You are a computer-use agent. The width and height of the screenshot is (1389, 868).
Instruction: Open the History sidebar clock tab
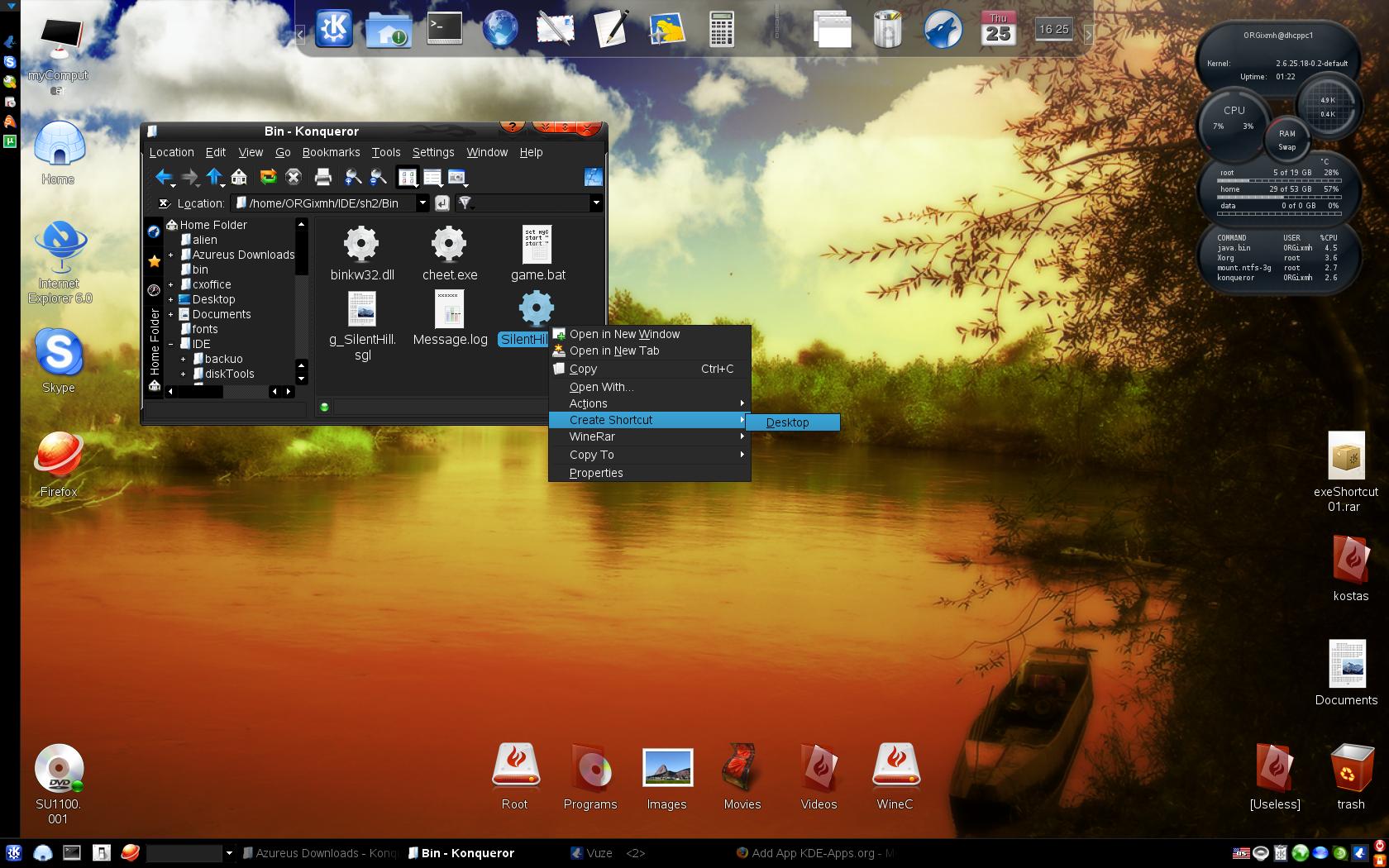(x=154, y=290)
